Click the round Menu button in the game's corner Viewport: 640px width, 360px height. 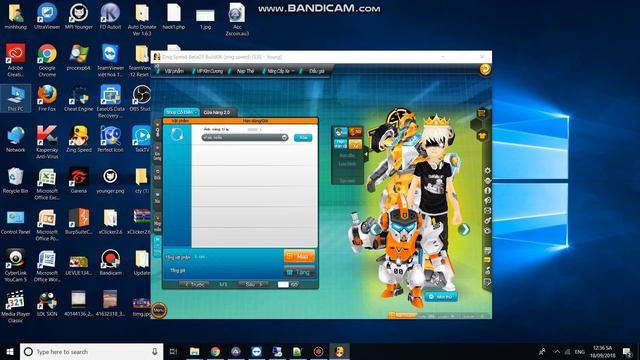[x=159, y=310]
